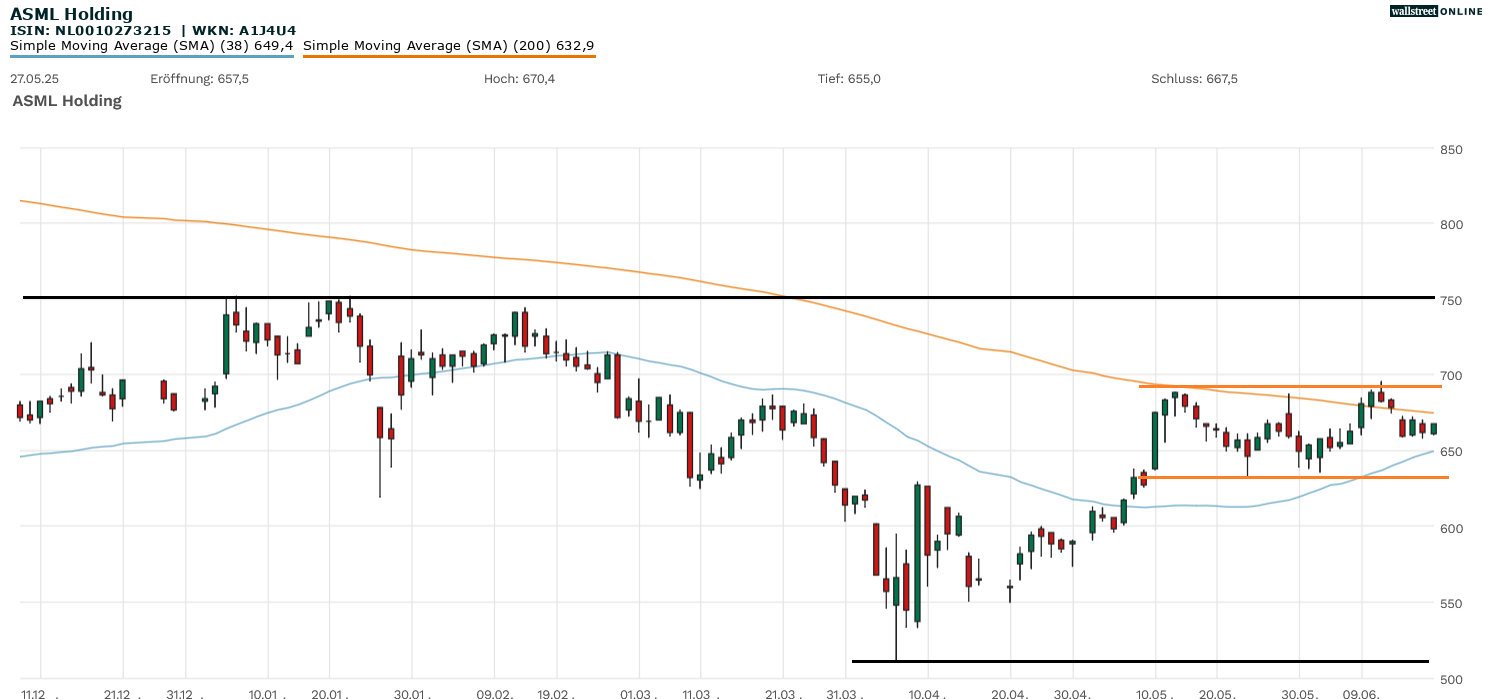The width and height of the screenshot is (1490, 699).
Task: Select the black support line near 510
Action: coord(1140,661)
